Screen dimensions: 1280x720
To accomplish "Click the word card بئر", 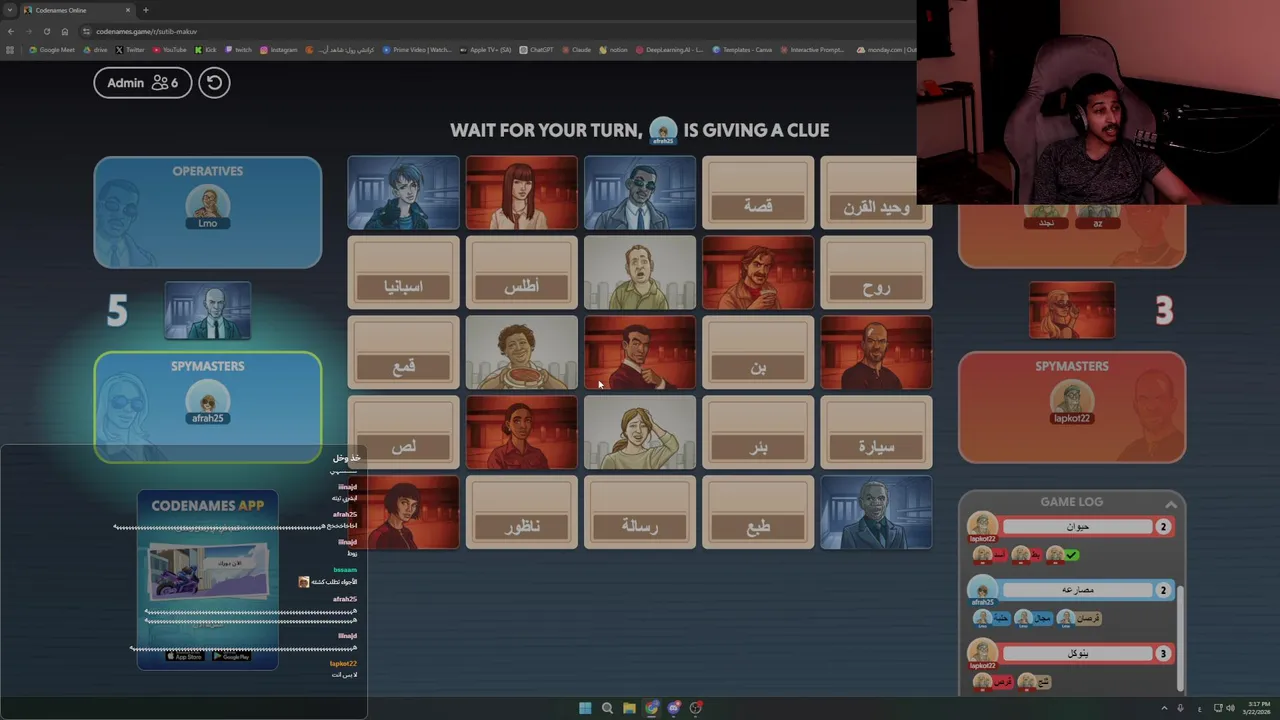I will [x=758, y=432].
